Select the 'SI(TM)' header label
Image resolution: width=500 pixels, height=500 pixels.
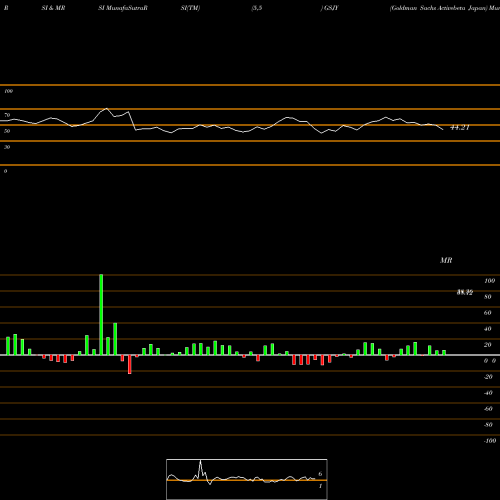point(190,8)
